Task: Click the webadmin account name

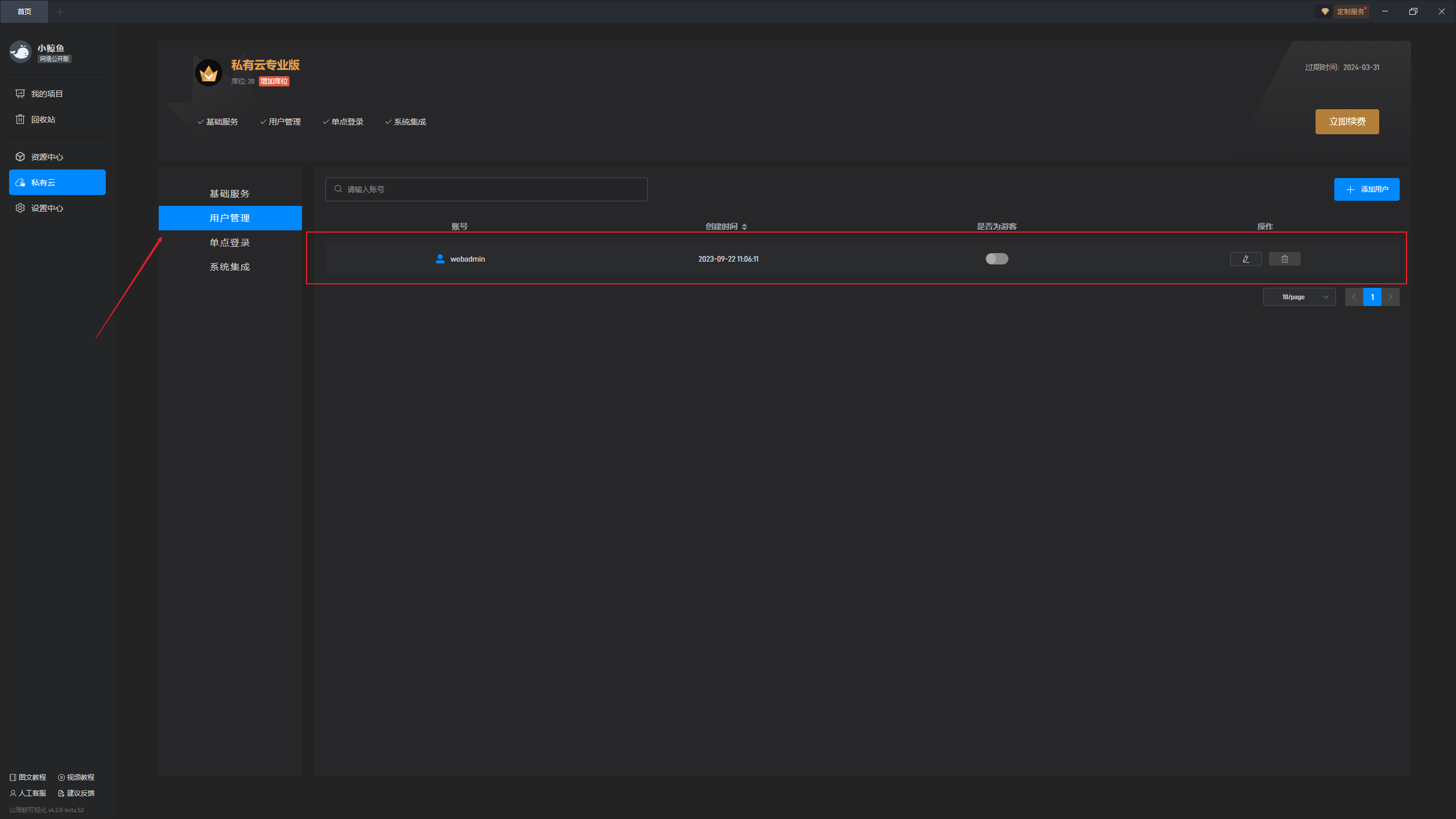Action: click(x=468, y=259)
